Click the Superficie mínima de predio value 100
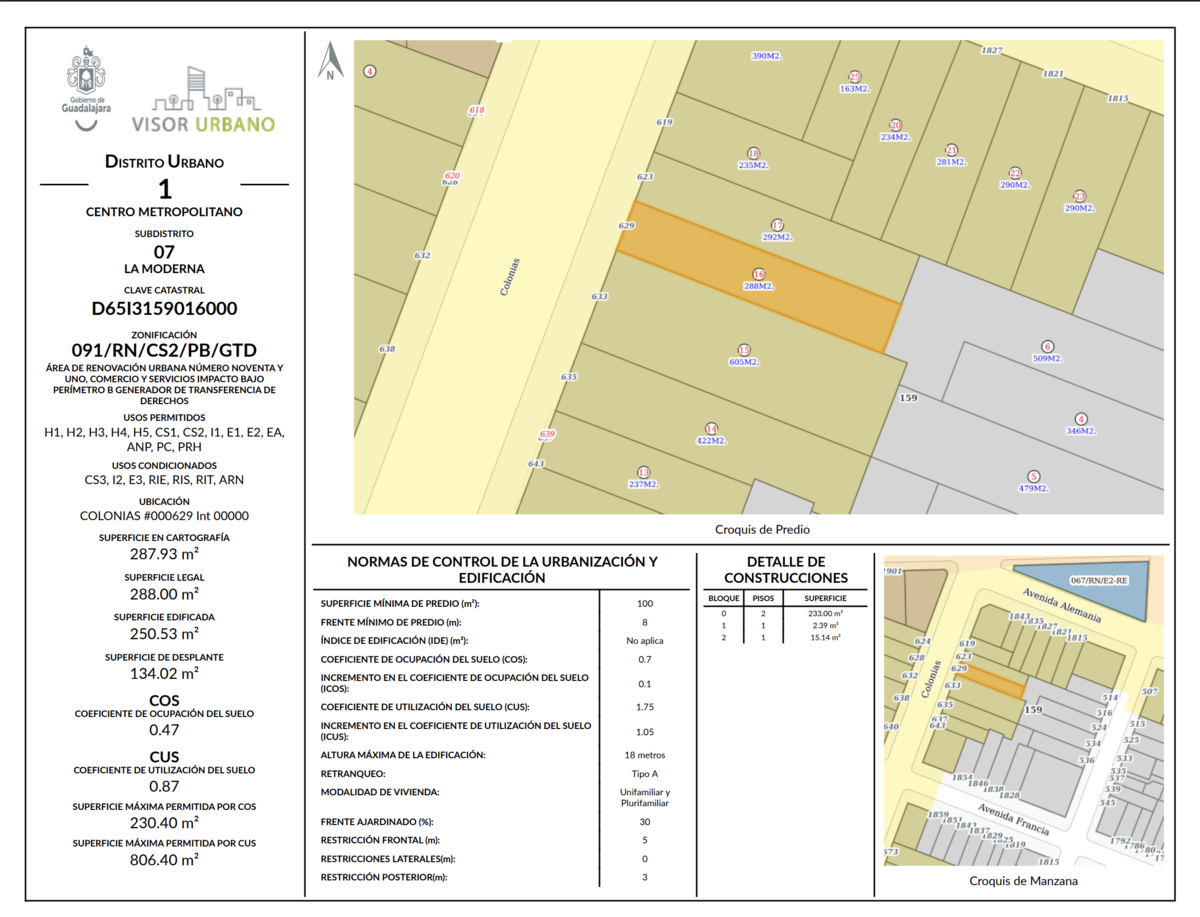Screen dimensions: 1200x917 [645, 604]
